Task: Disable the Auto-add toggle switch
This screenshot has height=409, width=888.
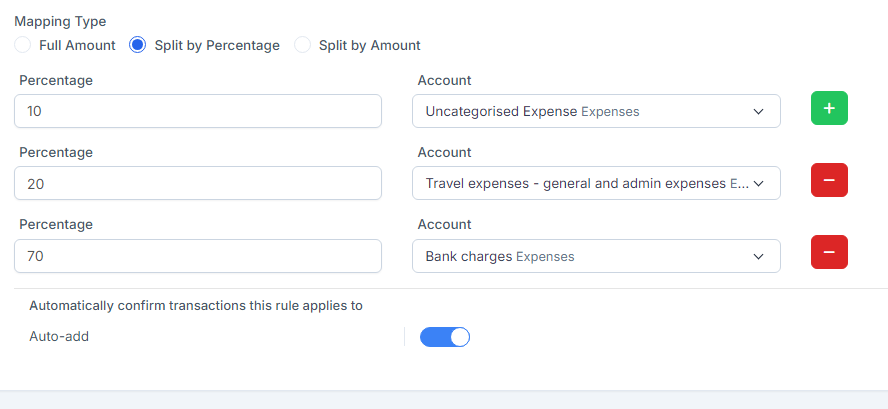Action: point(445,337)
